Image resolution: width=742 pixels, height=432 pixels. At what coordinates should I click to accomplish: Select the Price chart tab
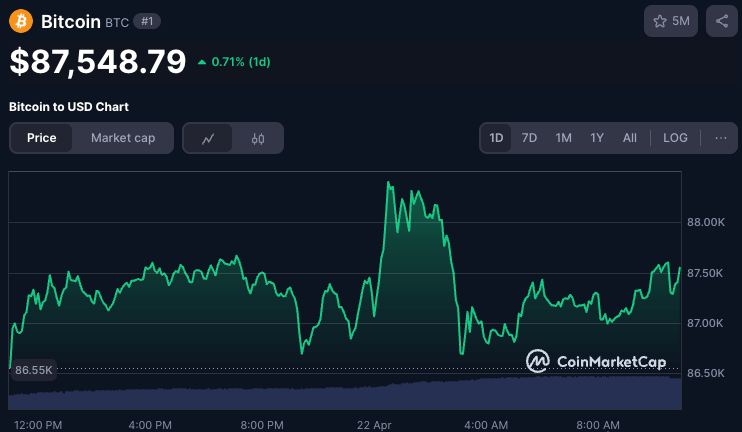[42, 138]
